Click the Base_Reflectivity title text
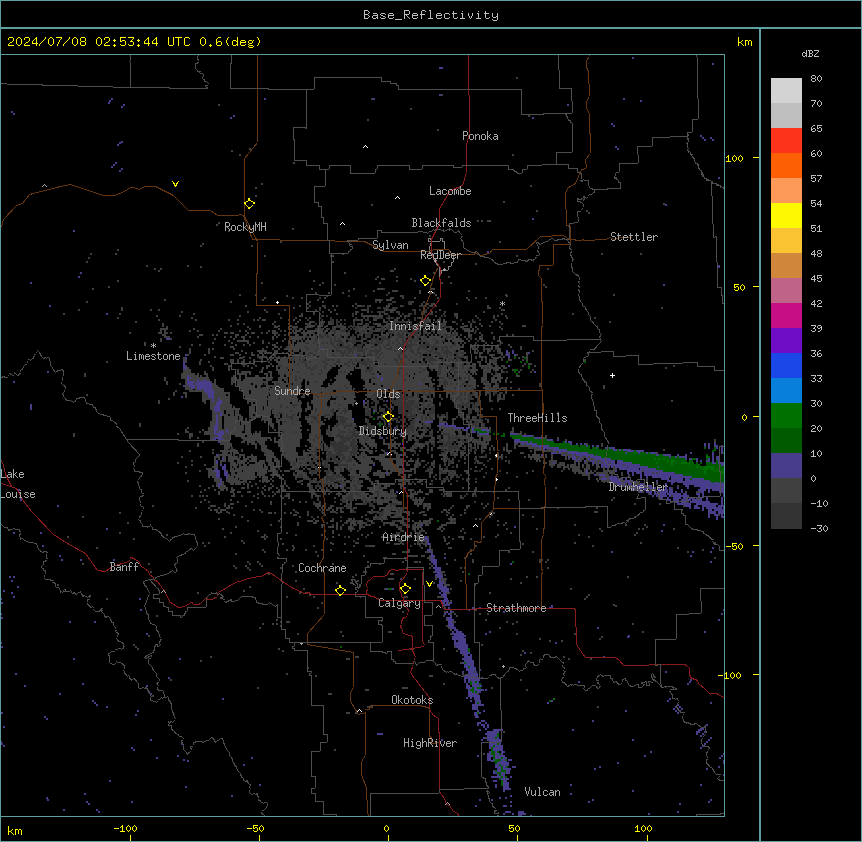This screenshot has width=862, height=842. [x=431, y=15]
